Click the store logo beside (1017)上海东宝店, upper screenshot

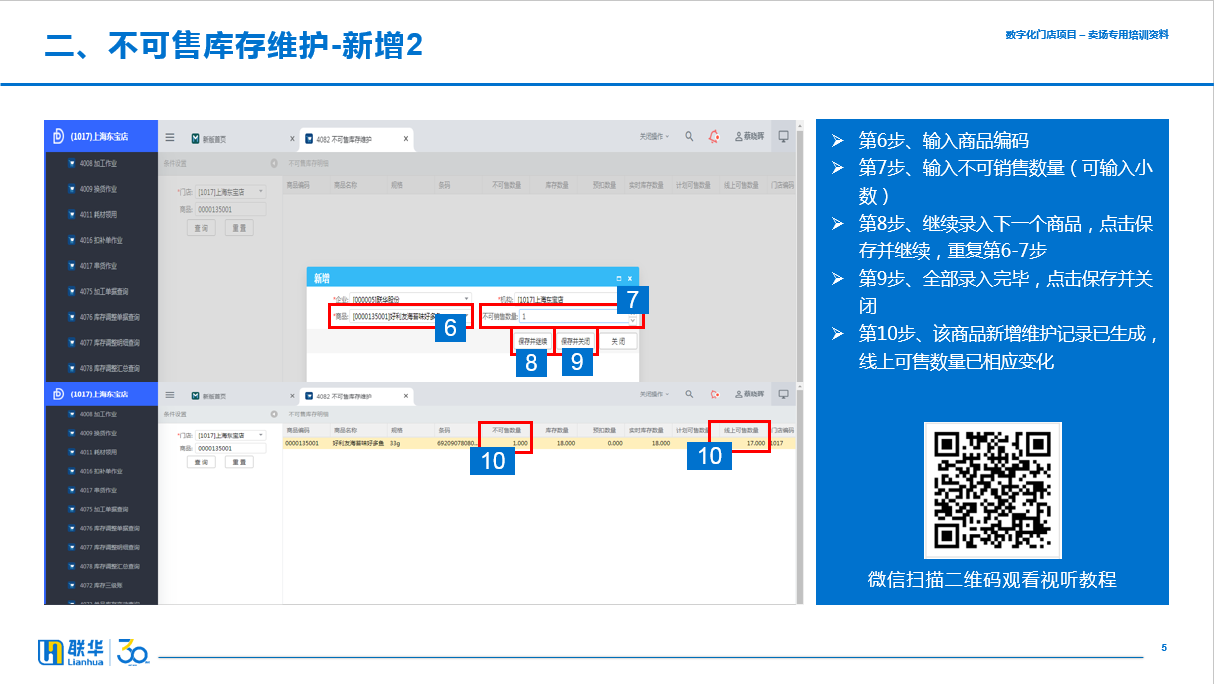(x=58, y=136)
